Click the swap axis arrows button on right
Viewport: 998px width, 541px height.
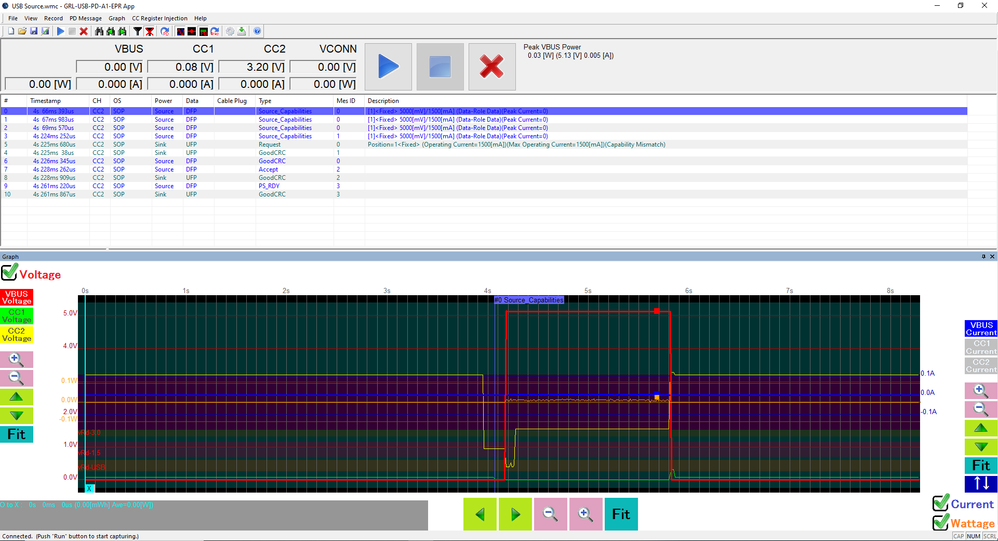pos(980,484)
